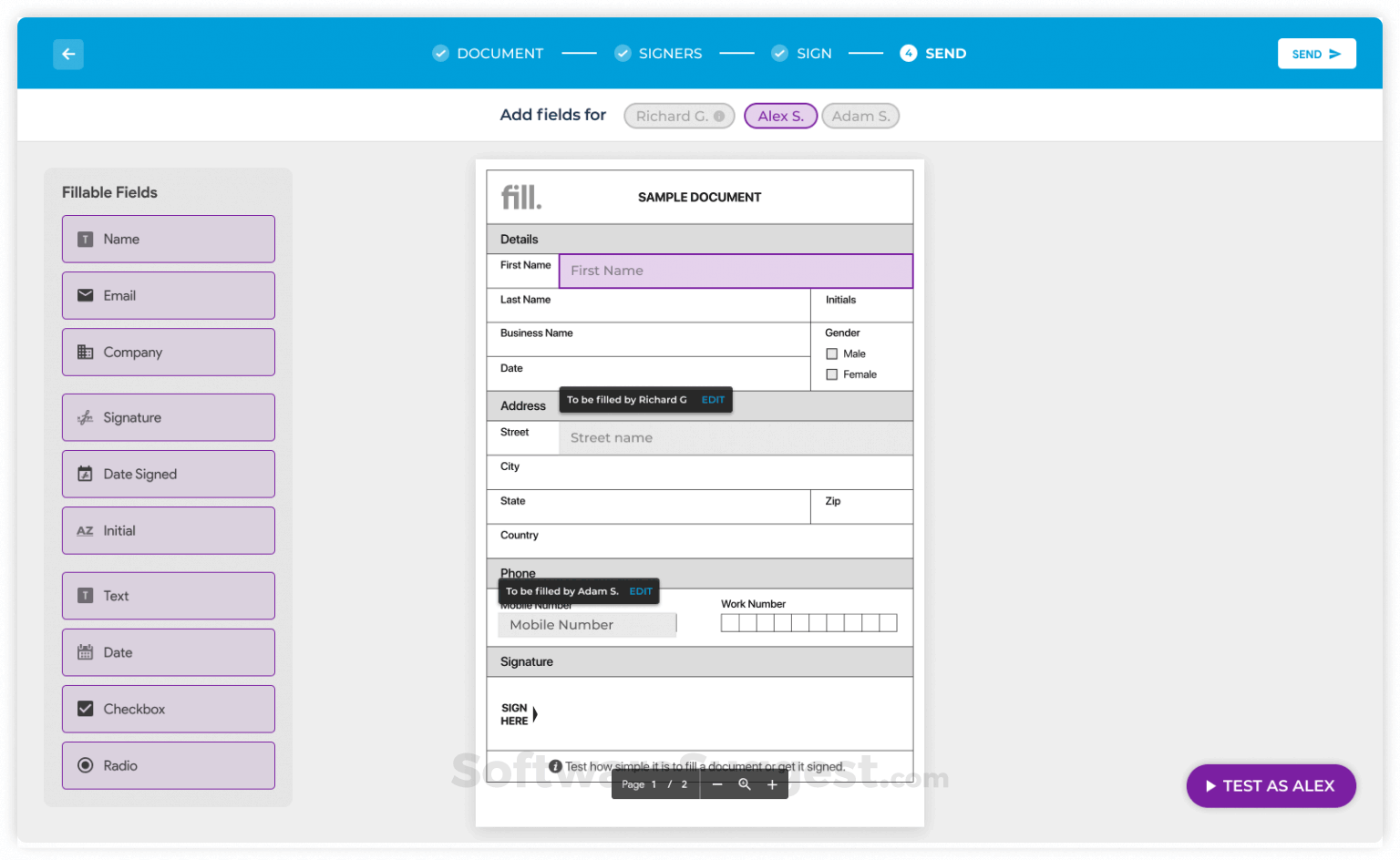The height and width of the screenshot is (860, 1400).
Task: Add a Date fillable field
Action: coord(169,652)
